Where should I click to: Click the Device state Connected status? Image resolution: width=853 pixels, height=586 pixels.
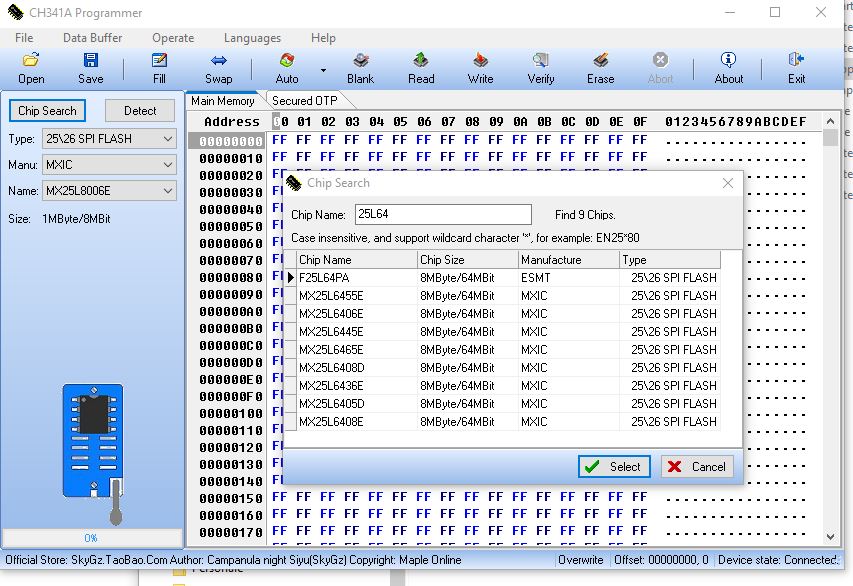coord(778,560)
